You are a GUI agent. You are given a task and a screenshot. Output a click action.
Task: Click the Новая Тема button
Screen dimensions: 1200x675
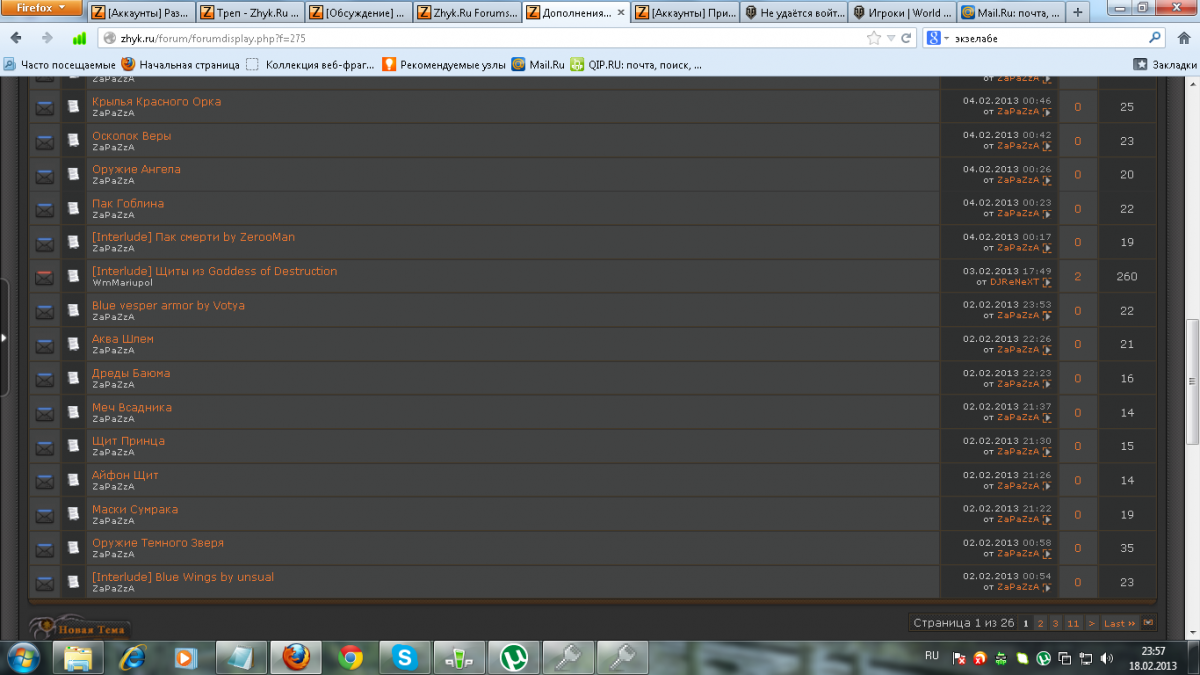90,630
